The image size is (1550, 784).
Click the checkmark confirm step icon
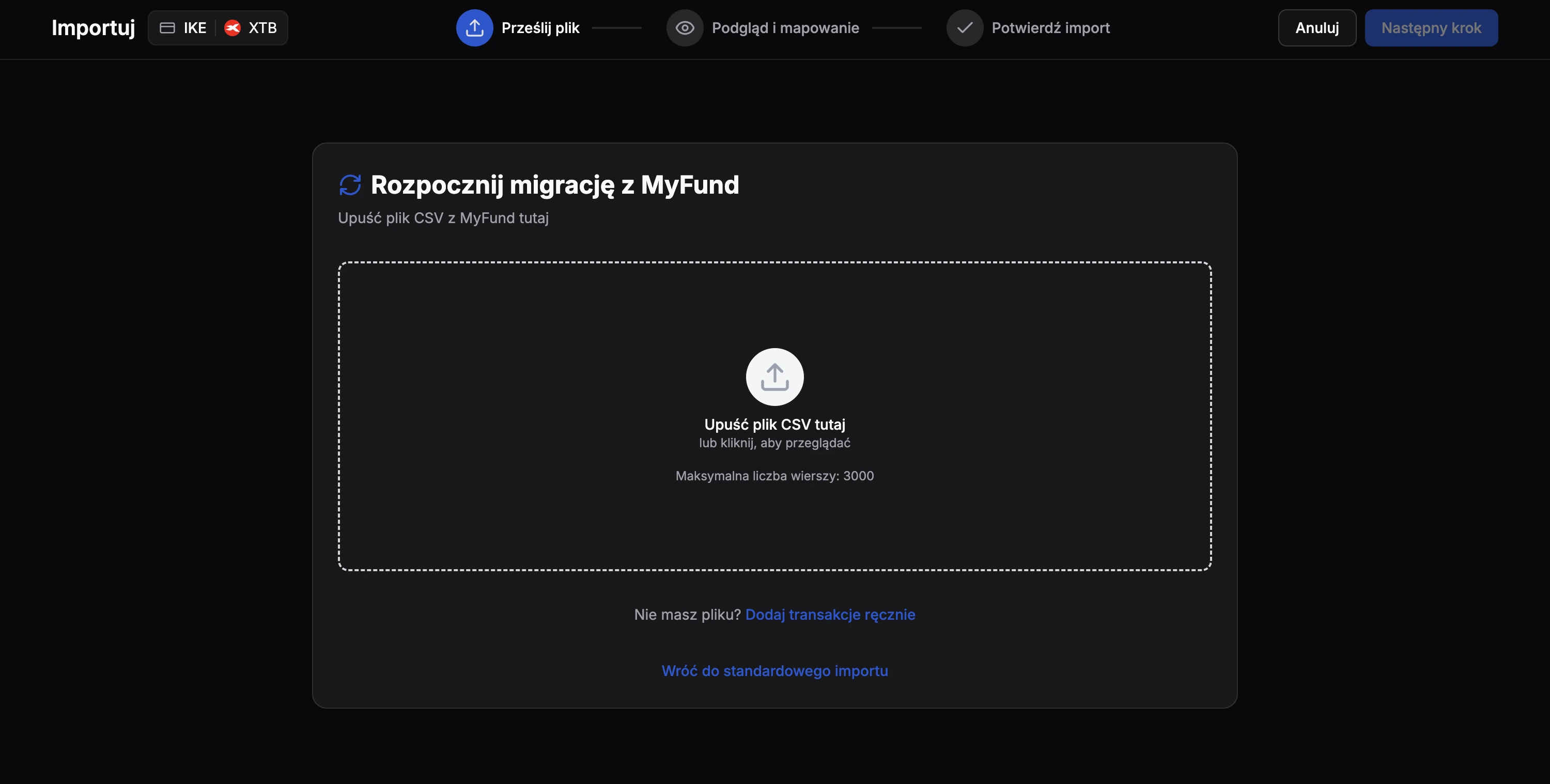(965, 28)
